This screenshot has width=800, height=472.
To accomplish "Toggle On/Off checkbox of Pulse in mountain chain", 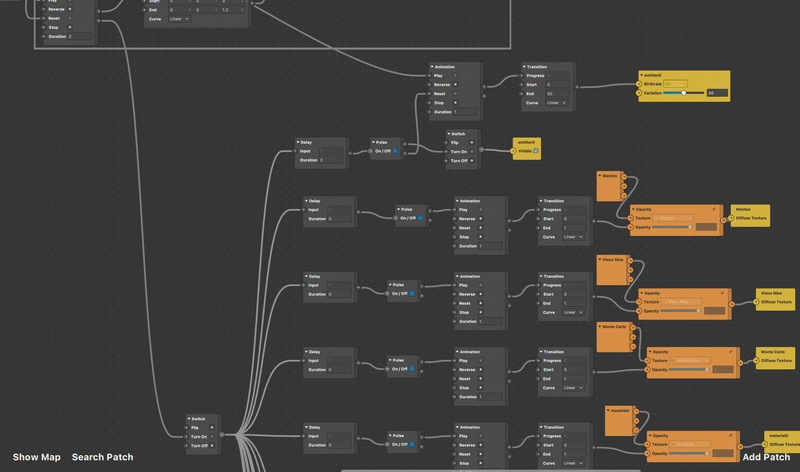I will (412, 444).
